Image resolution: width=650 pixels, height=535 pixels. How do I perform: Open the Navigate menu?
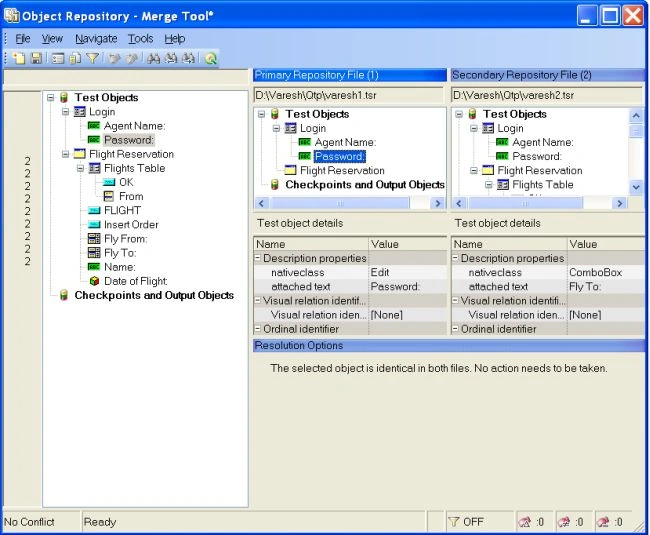point(96,39)
